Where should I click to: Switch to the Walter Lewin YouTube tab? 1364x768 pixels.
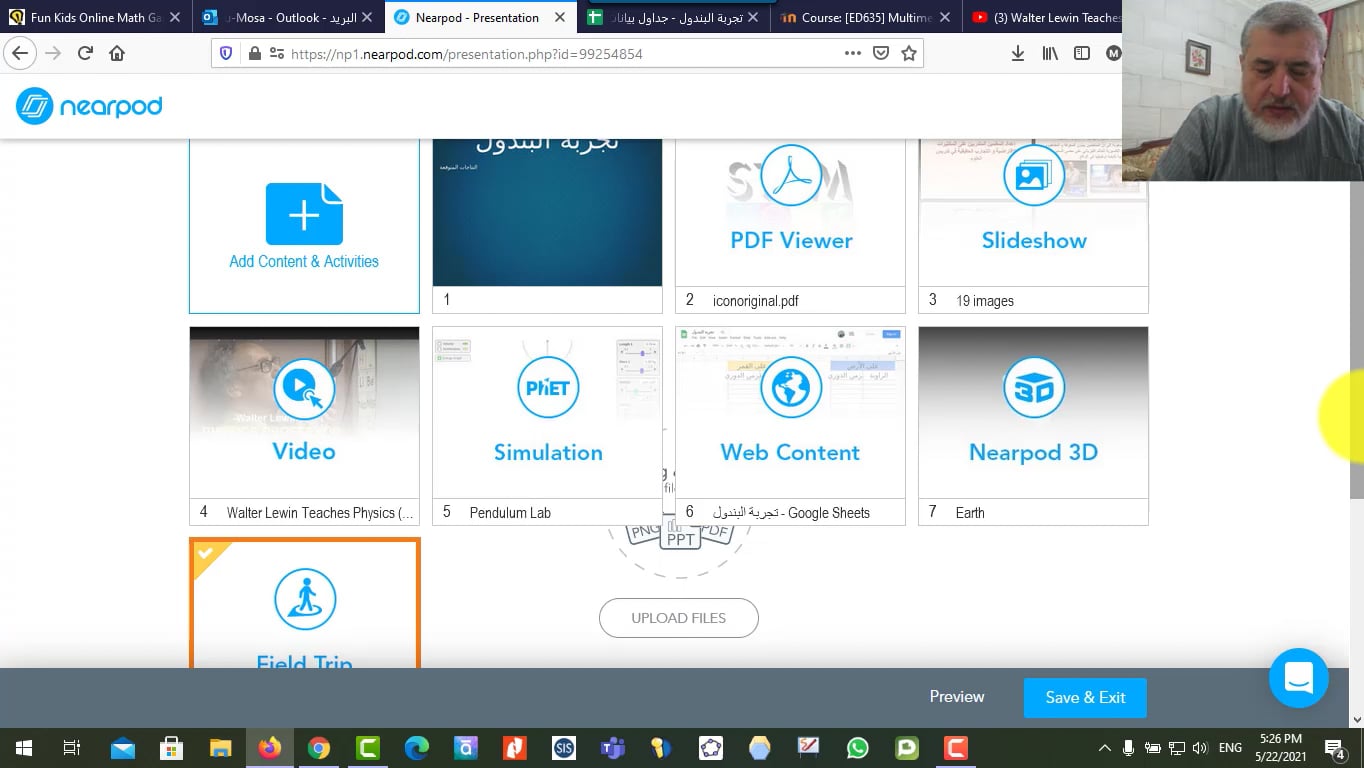pyautogui.click(x=1043, y=17)
